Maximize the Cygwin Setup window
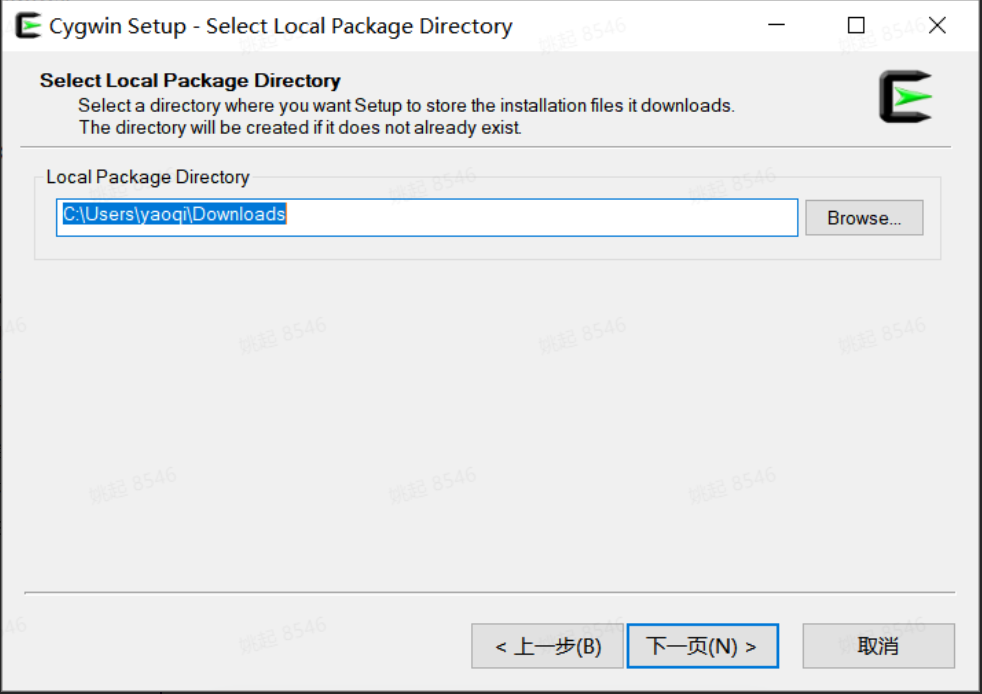The image size is (982, 694). pos(856,25)
